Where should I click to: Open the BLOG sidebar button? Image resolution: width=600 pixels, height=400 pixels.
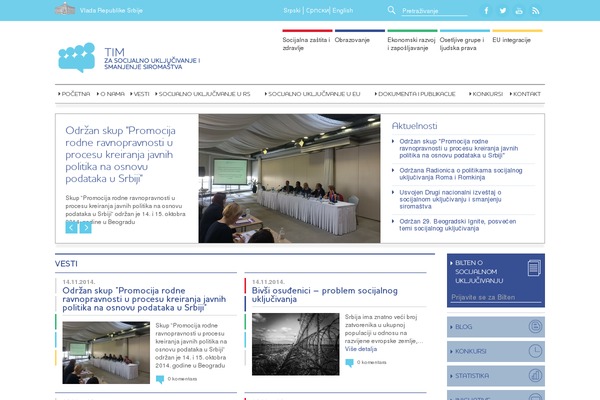click(496, 327)
